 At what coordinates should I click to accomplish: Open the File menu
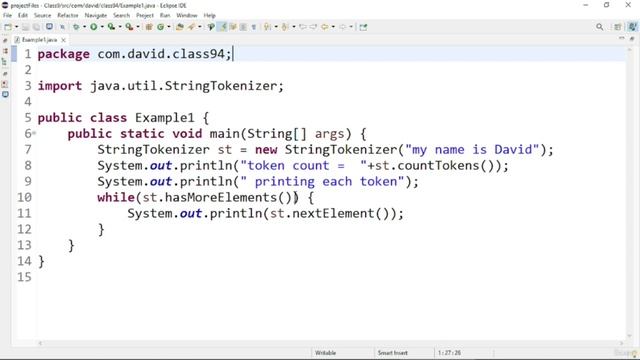coord(7,15)
